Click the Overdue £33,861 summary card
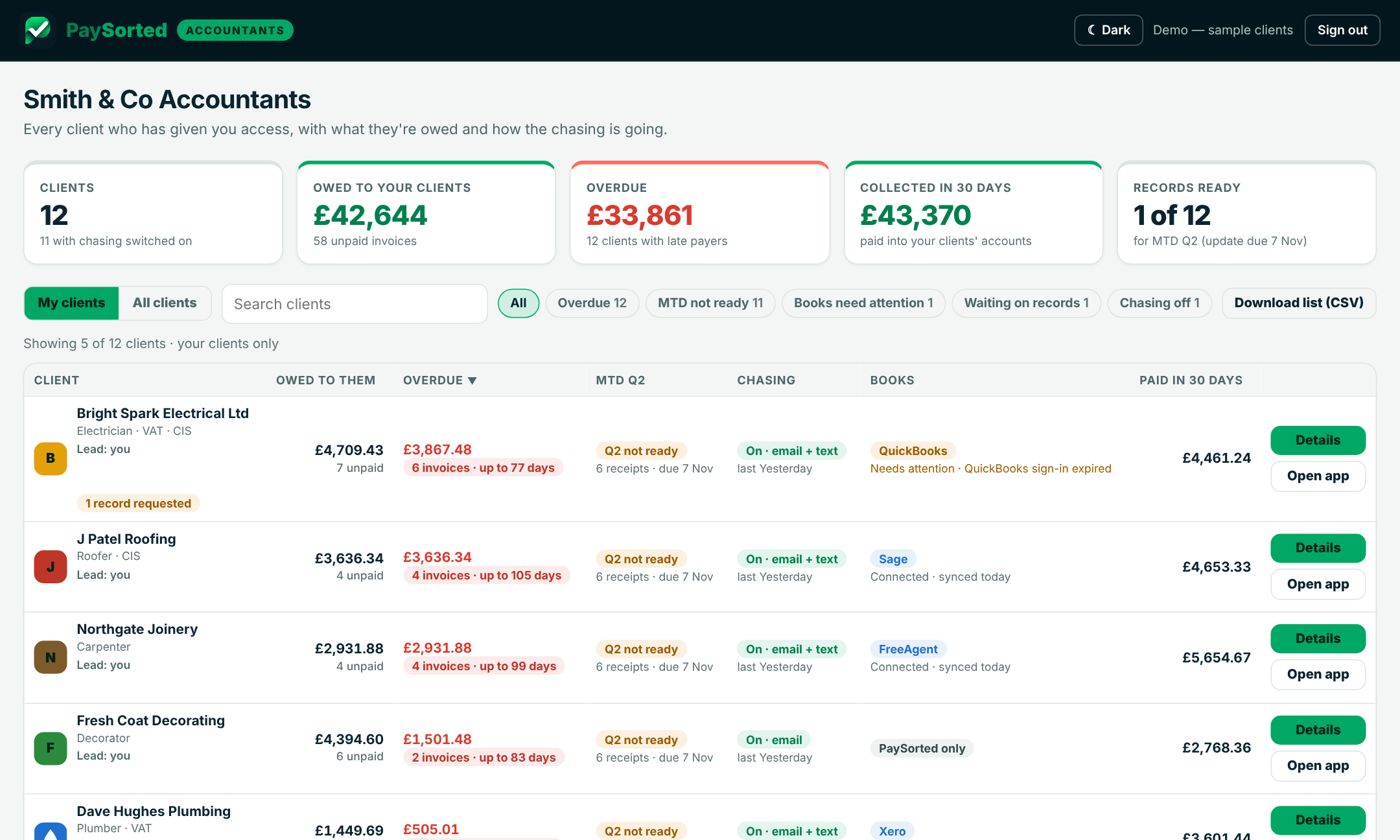1400x840 pixels. coord(700,213)
